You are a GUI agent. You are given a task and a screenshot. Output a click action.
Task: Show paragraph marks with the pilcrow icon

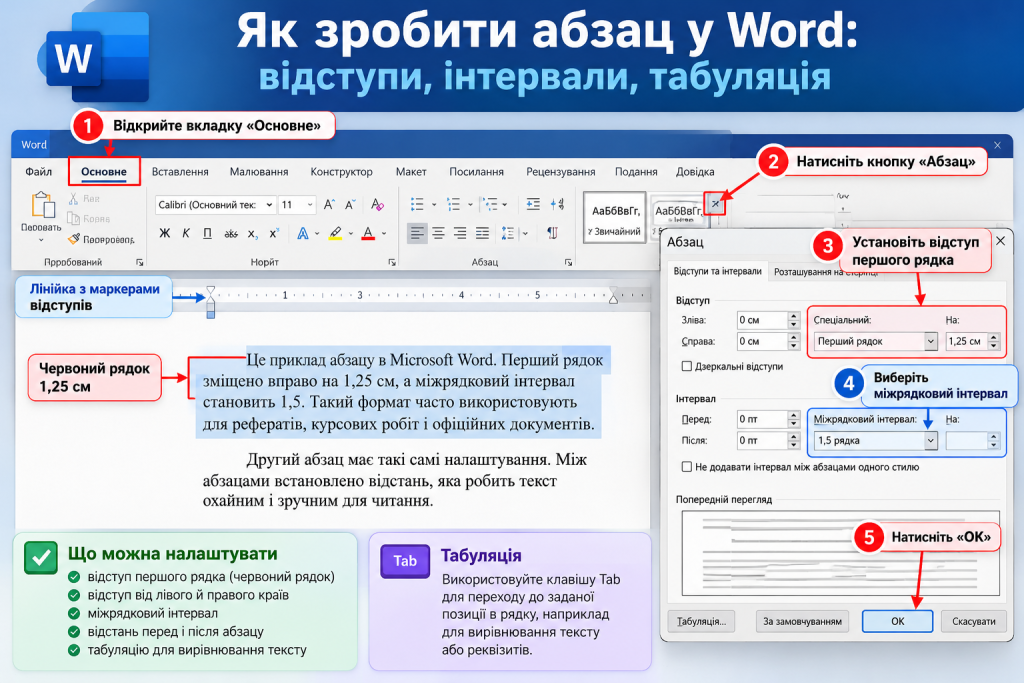tap(552, 233)
